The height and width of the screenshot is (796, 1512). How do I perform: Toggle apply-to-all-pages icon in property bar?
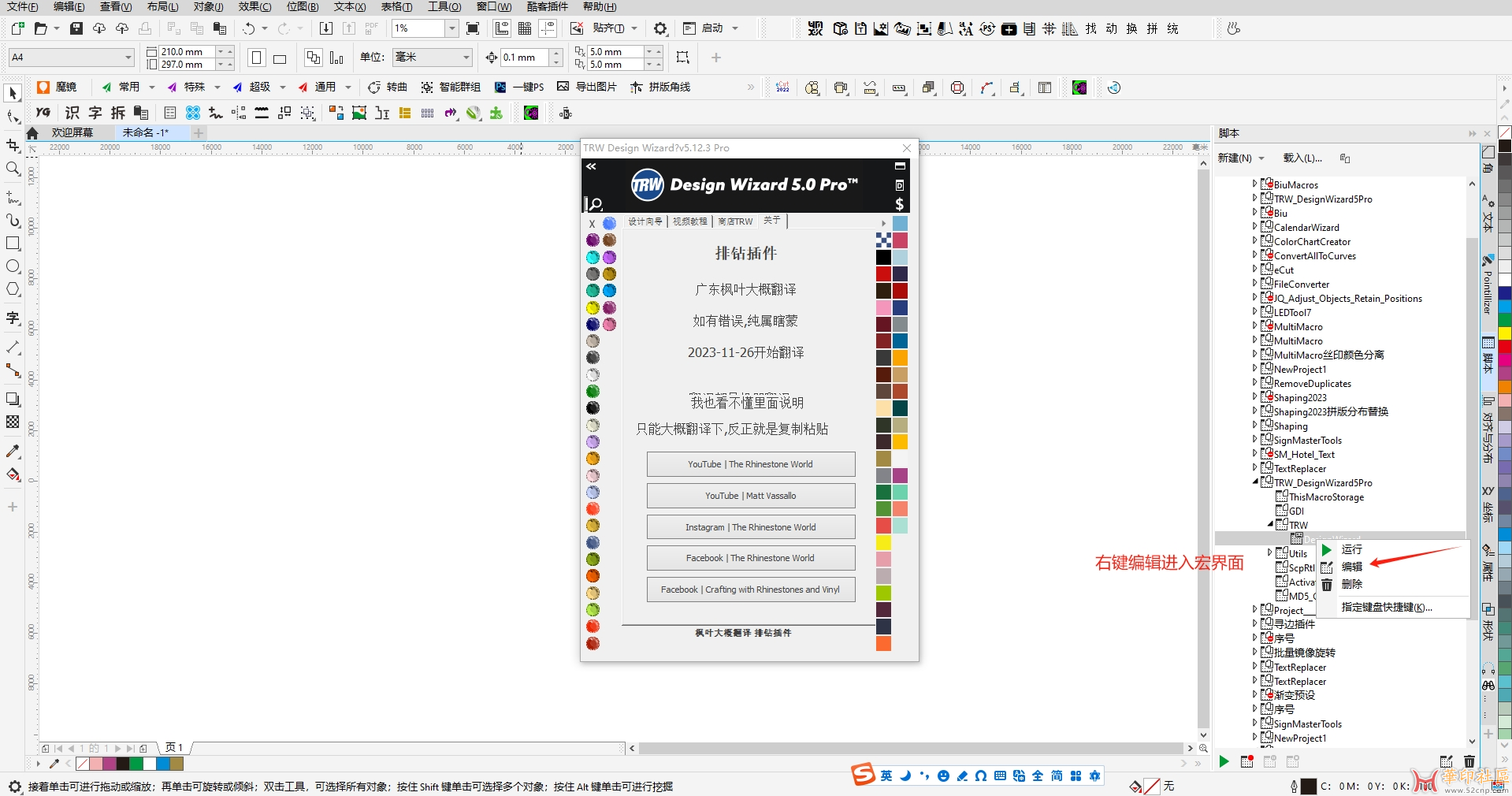[314, 58]
